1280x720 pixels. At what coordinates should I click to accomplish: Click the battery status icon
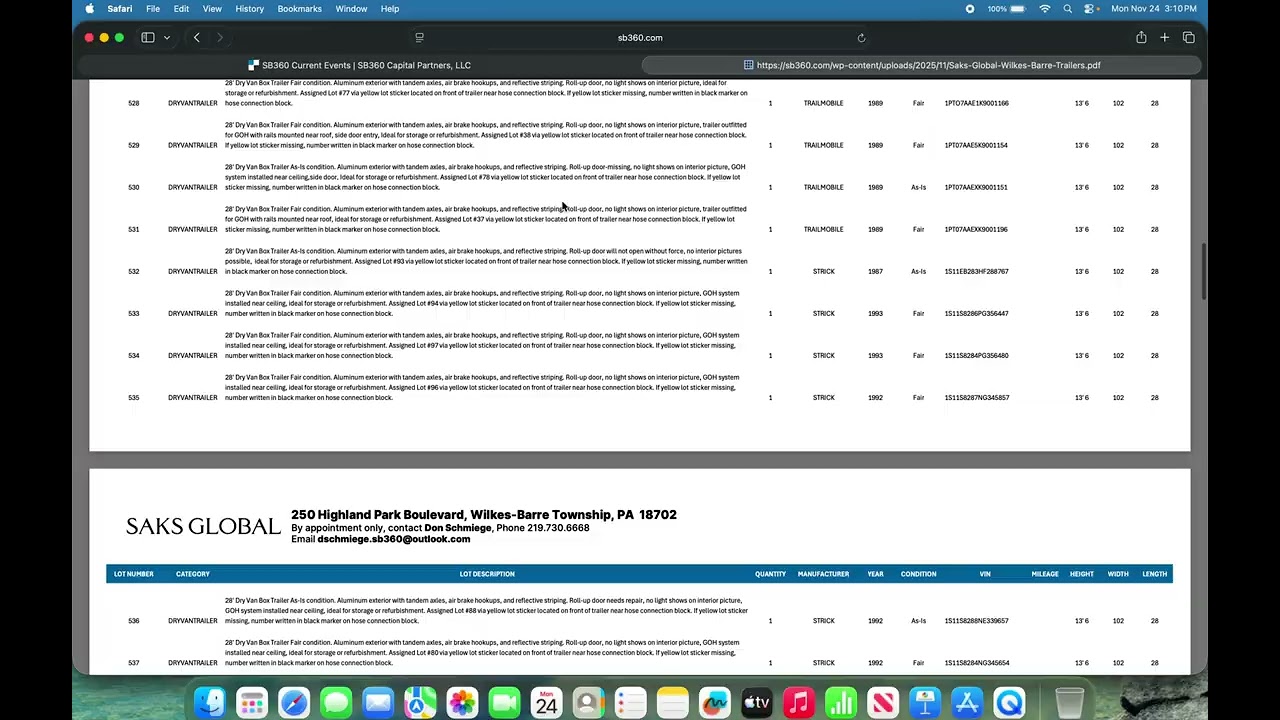pos(1019,9)
